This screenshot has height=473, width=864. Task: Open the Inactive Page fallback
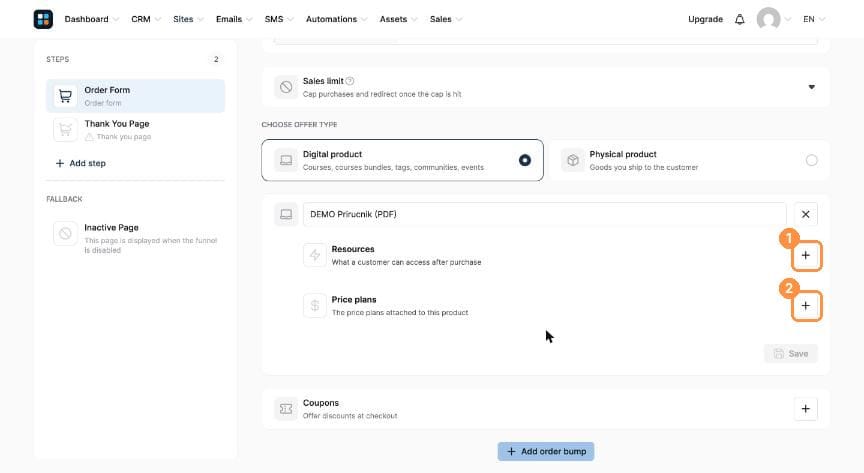(x=136, y=238)
